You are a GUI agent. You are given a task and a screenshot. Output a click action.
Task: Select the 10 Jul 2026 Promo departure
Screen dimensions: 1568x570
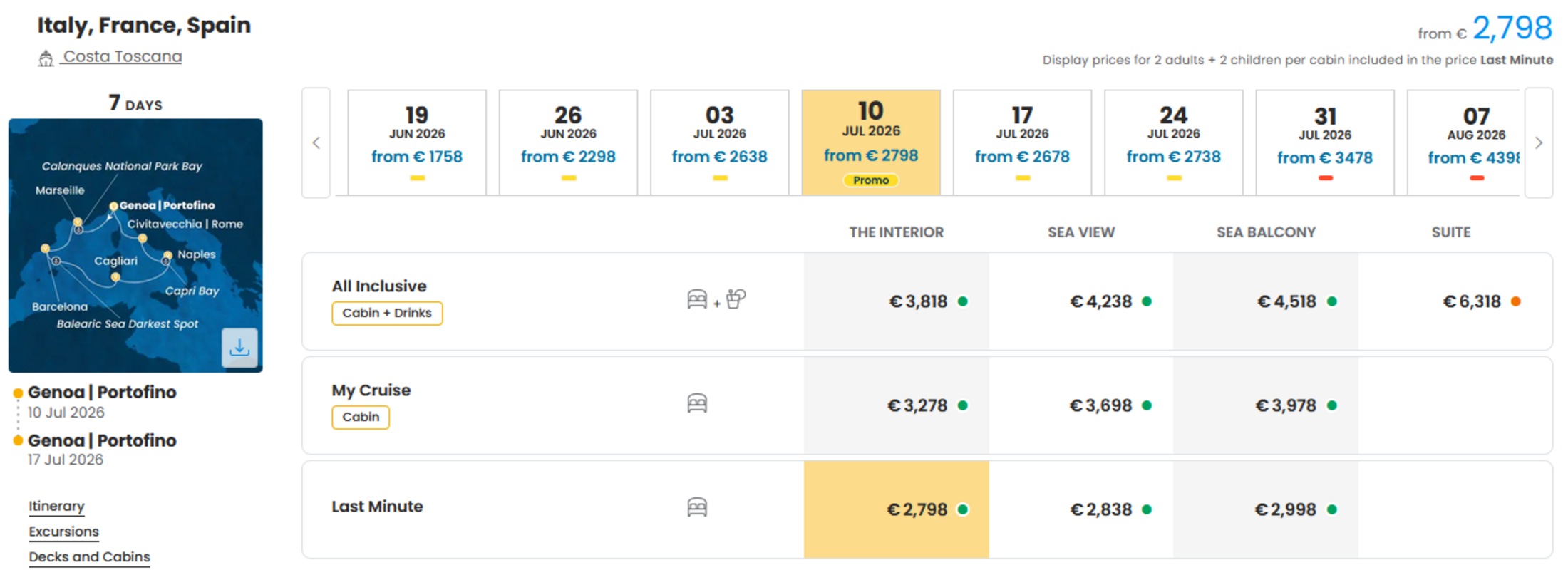871,142
